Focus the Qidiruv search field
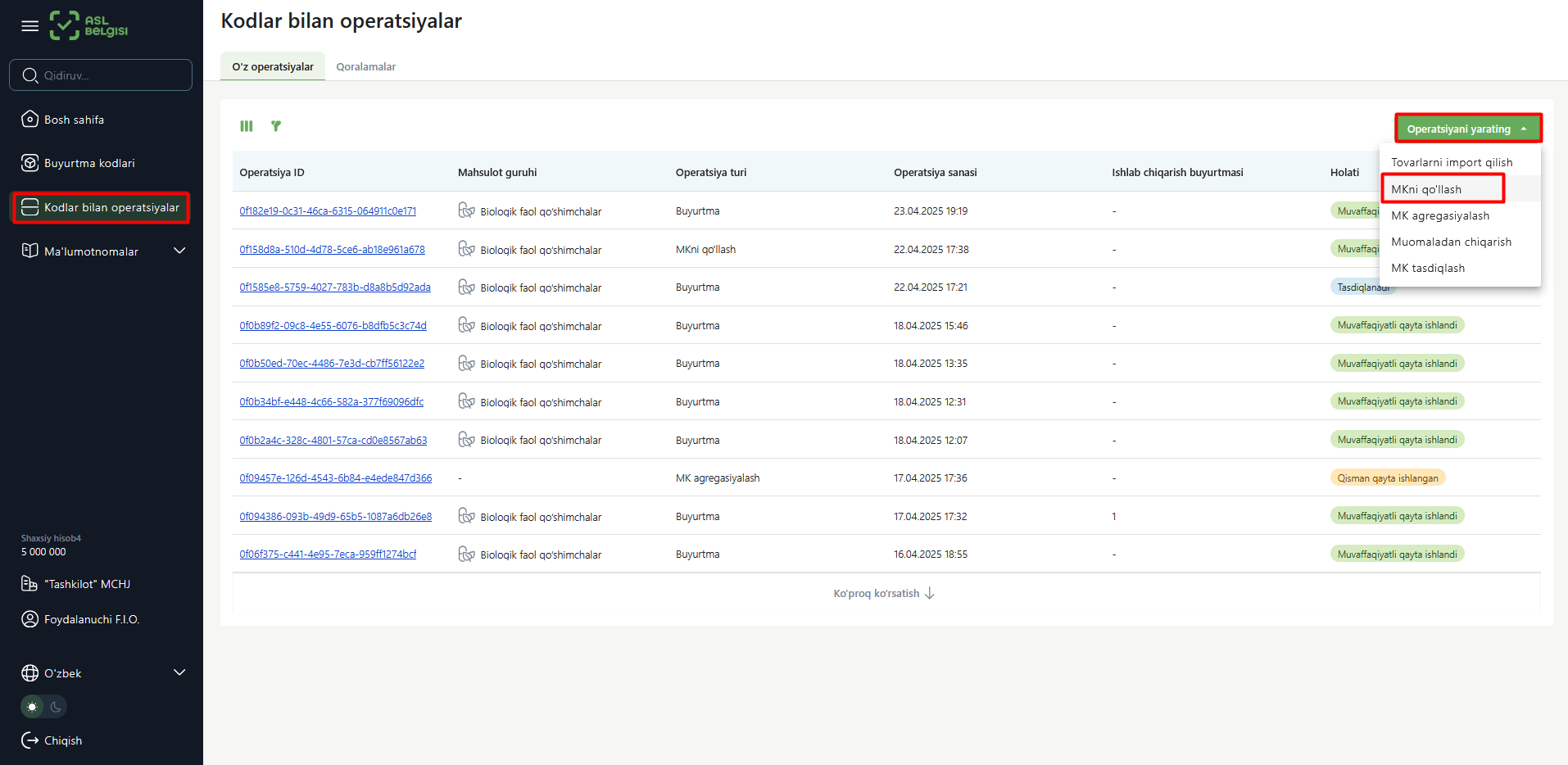The image size is (1568, 765). click(x=101, y=75)
